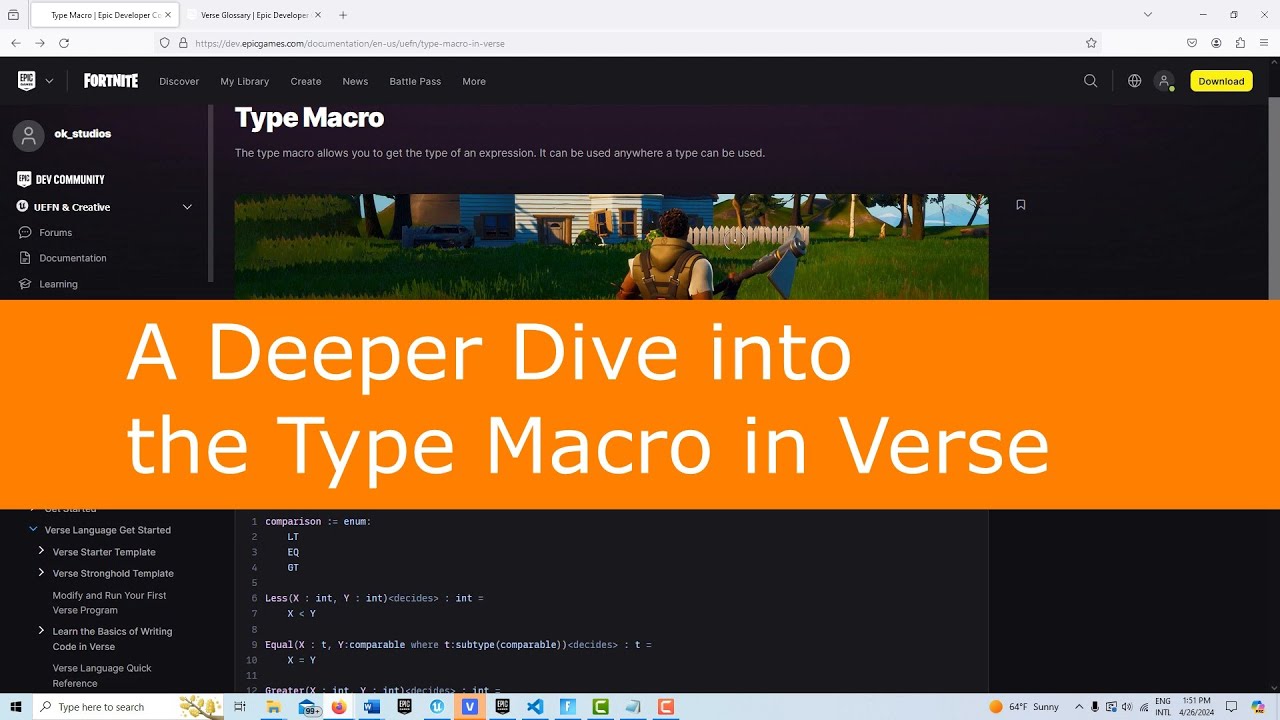
Task: Open Discover in header menu
Action: [x=179, y=81]
